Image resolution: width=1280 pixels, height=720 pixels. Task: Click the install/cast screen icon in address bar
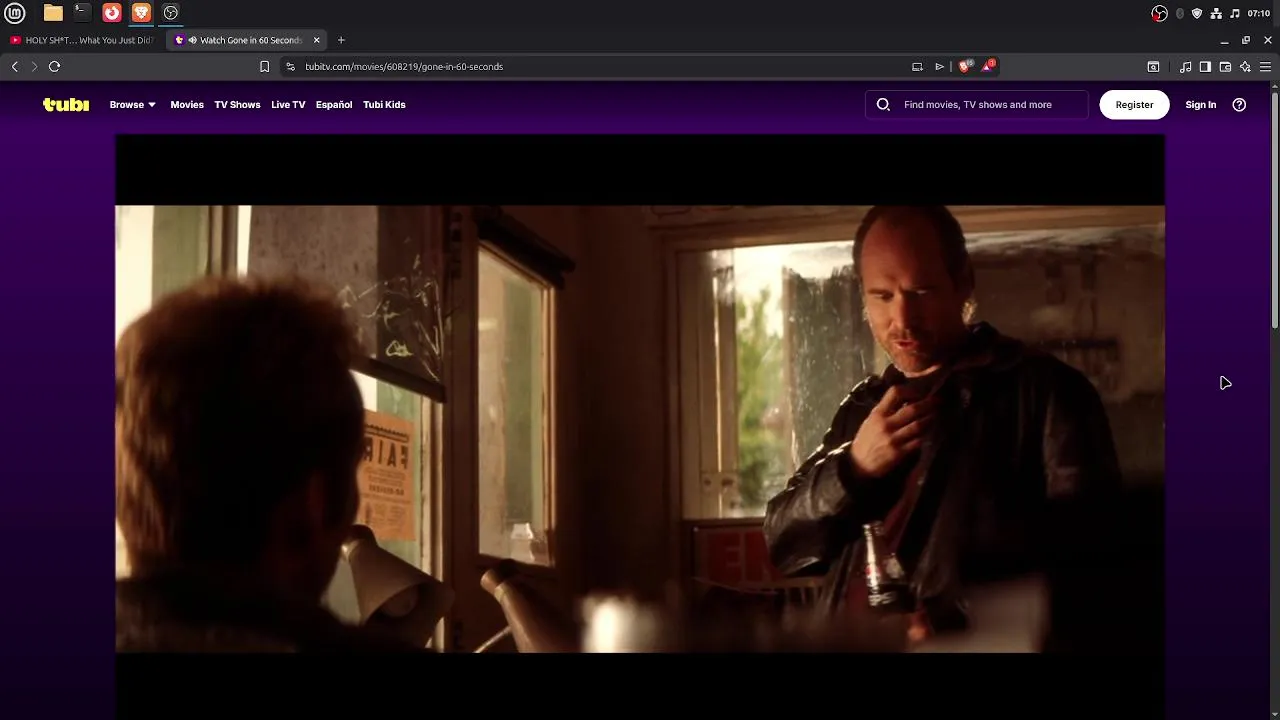point(917,66)
